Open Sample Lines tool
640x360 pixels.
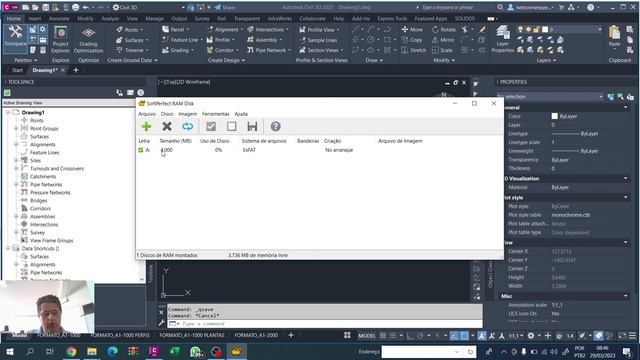318,40
